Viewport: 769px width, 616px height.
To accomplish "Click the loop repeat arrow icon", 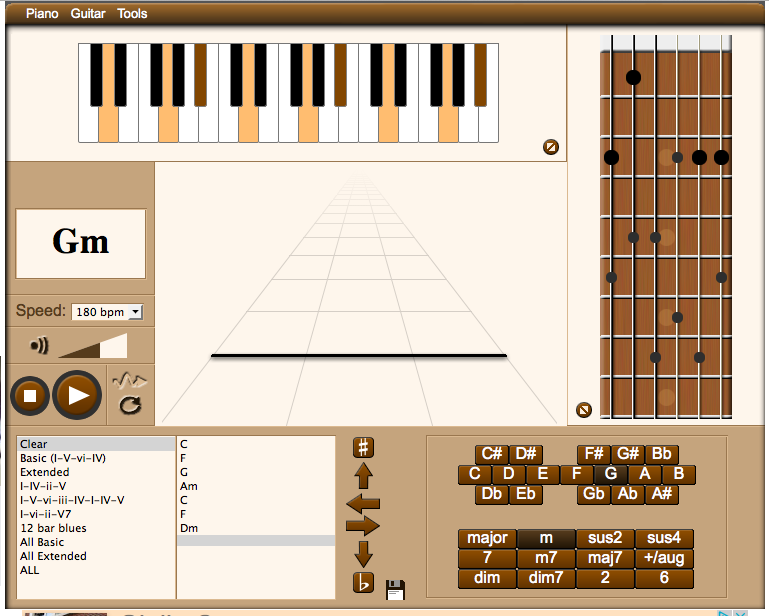I will 129,405.
